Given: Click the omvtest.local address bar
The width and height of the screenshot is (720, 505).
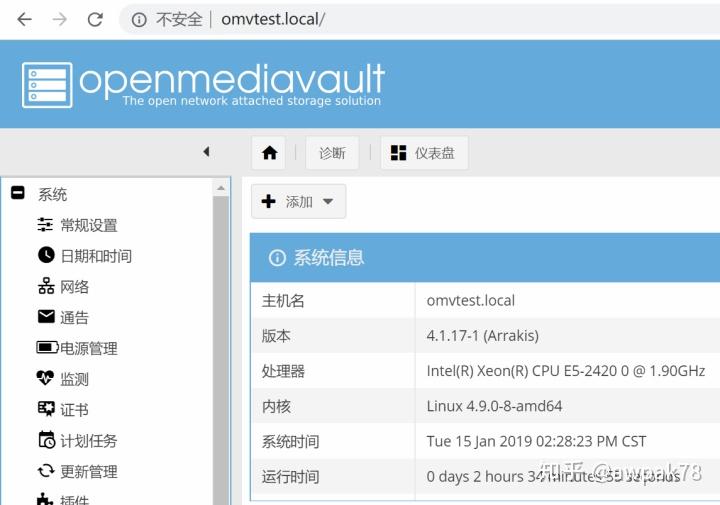Looking at the screenshot, I should [273, 19].
